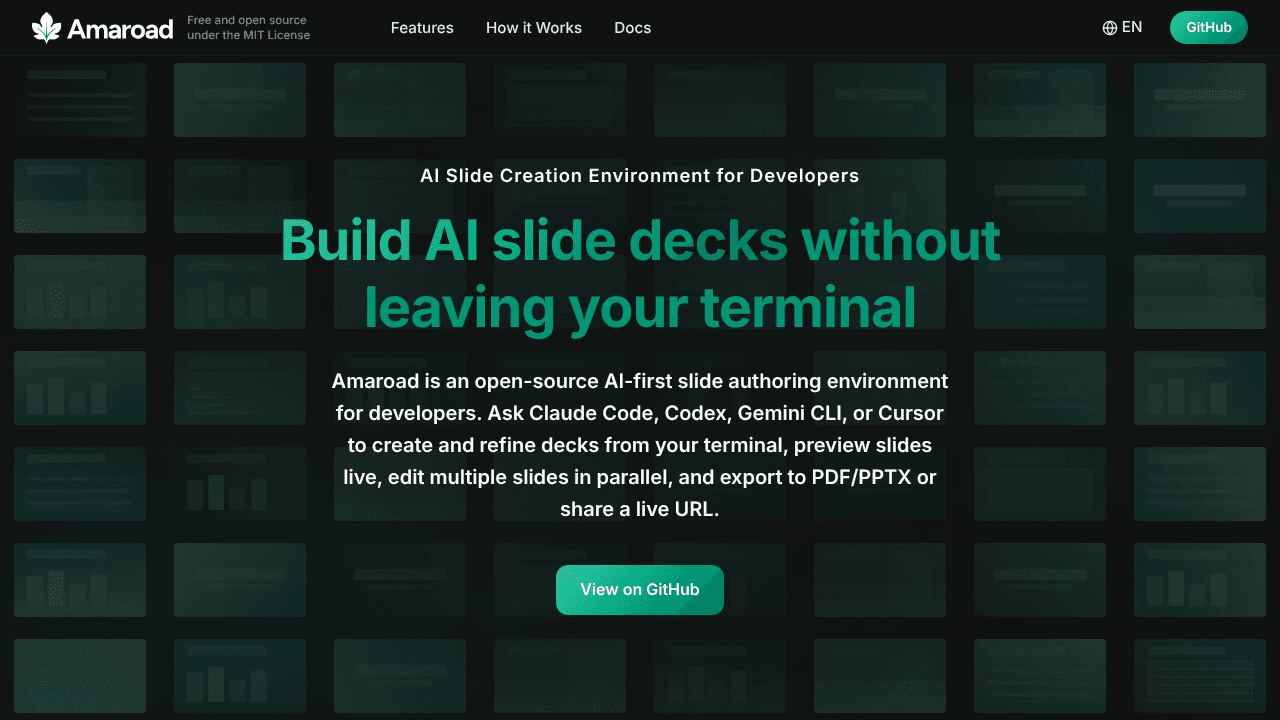Click the Amaroad description paragraph
Viewport: 1280px width, 720px height.
pos(640,445)
